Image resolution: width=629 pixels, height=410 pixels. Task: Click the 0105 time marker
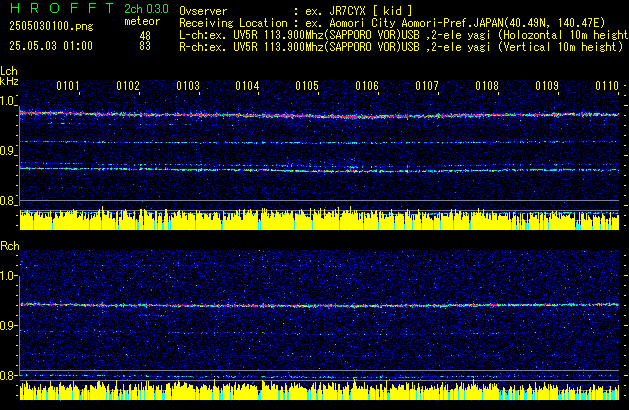(x=307, y=86)
